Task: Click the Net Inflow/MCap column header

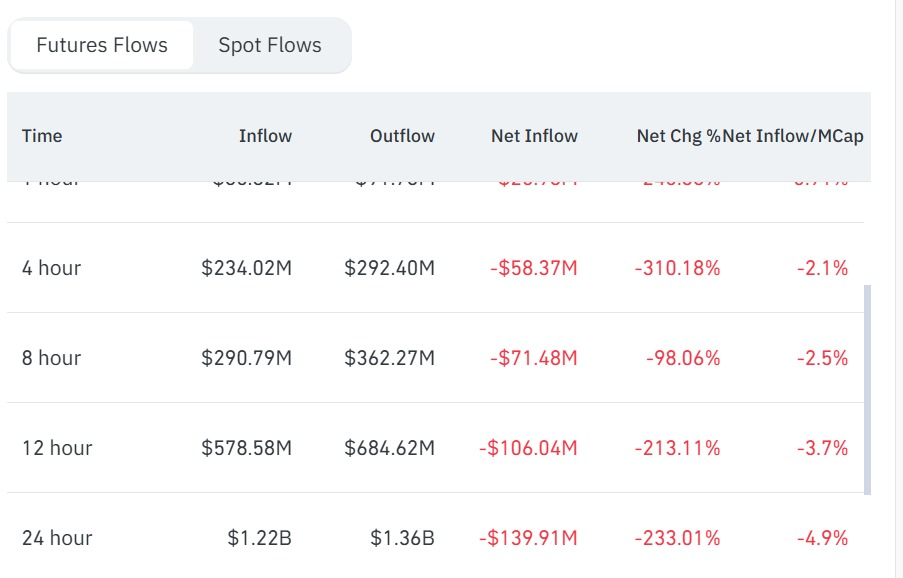Action: coord(793,136)
